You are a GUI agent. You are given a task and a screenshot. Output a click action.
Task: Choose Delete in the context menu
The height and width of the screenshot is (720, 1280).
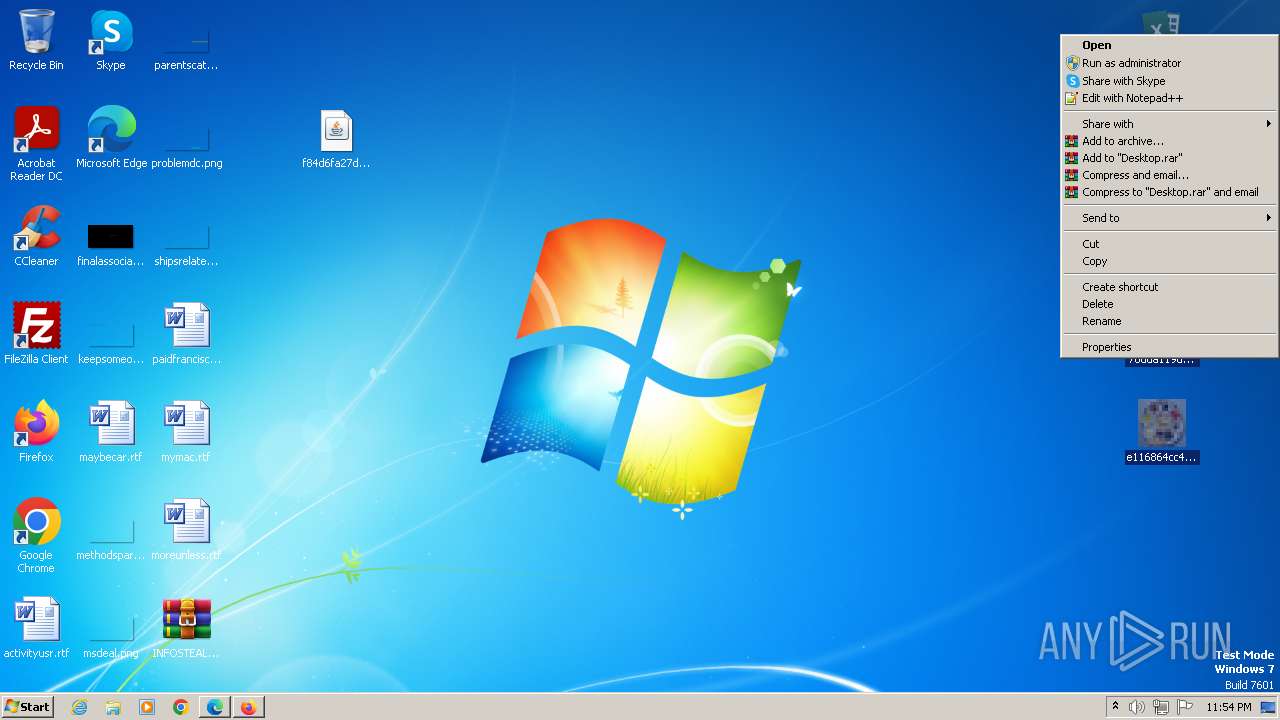point(1169,304)
